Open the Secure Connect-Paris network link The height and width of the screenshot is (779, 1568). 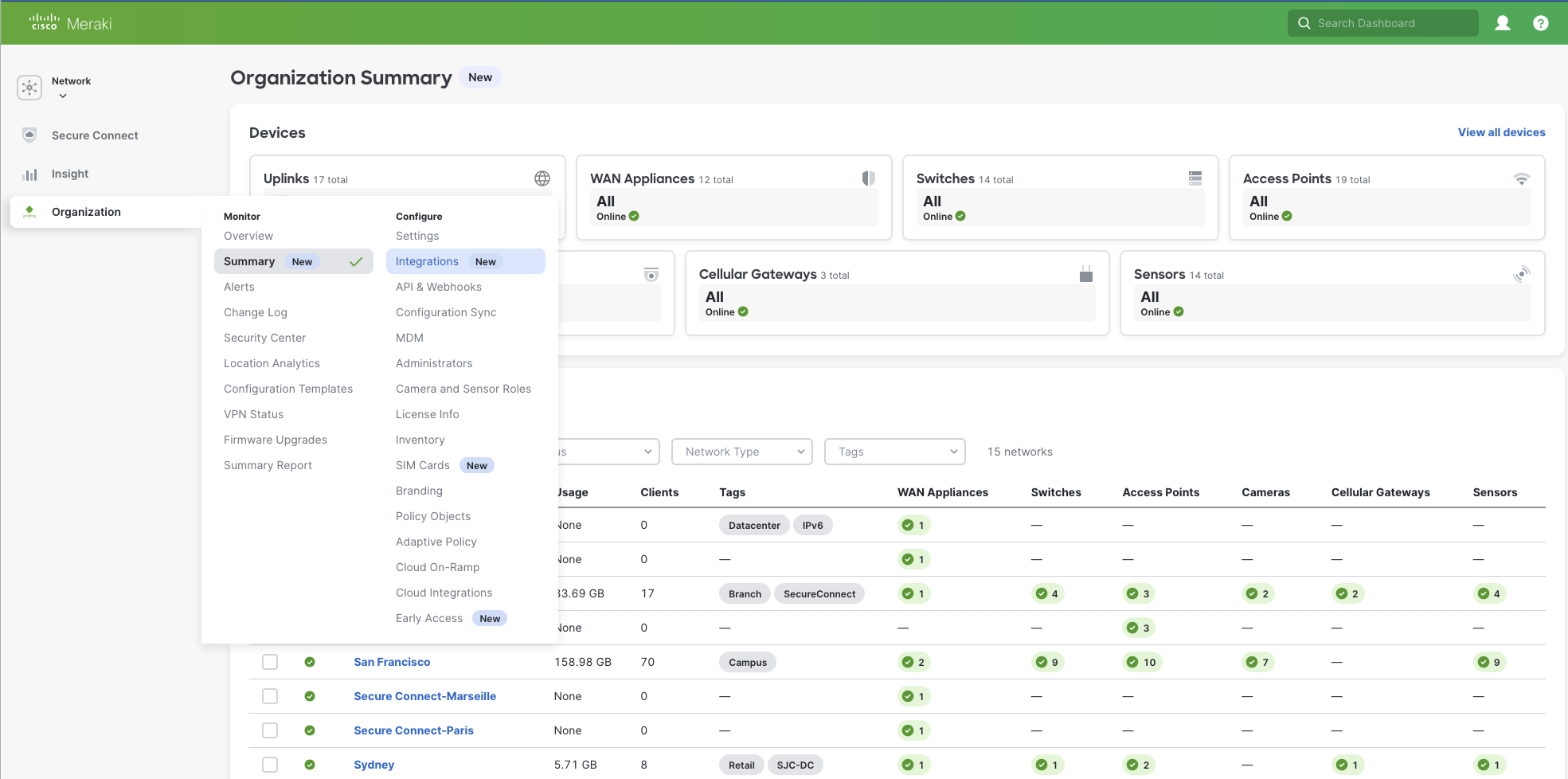coord(413,730)
